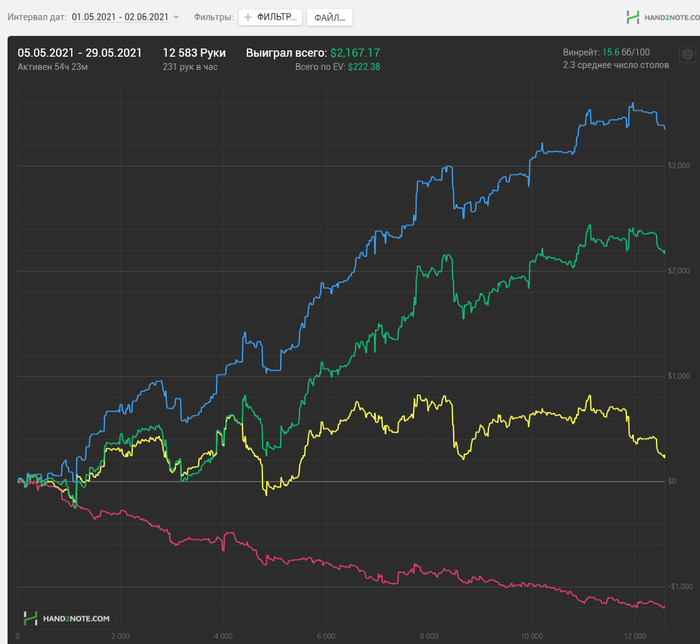
Task: Click the $1,000 axis label
Action: coord(679,376)
